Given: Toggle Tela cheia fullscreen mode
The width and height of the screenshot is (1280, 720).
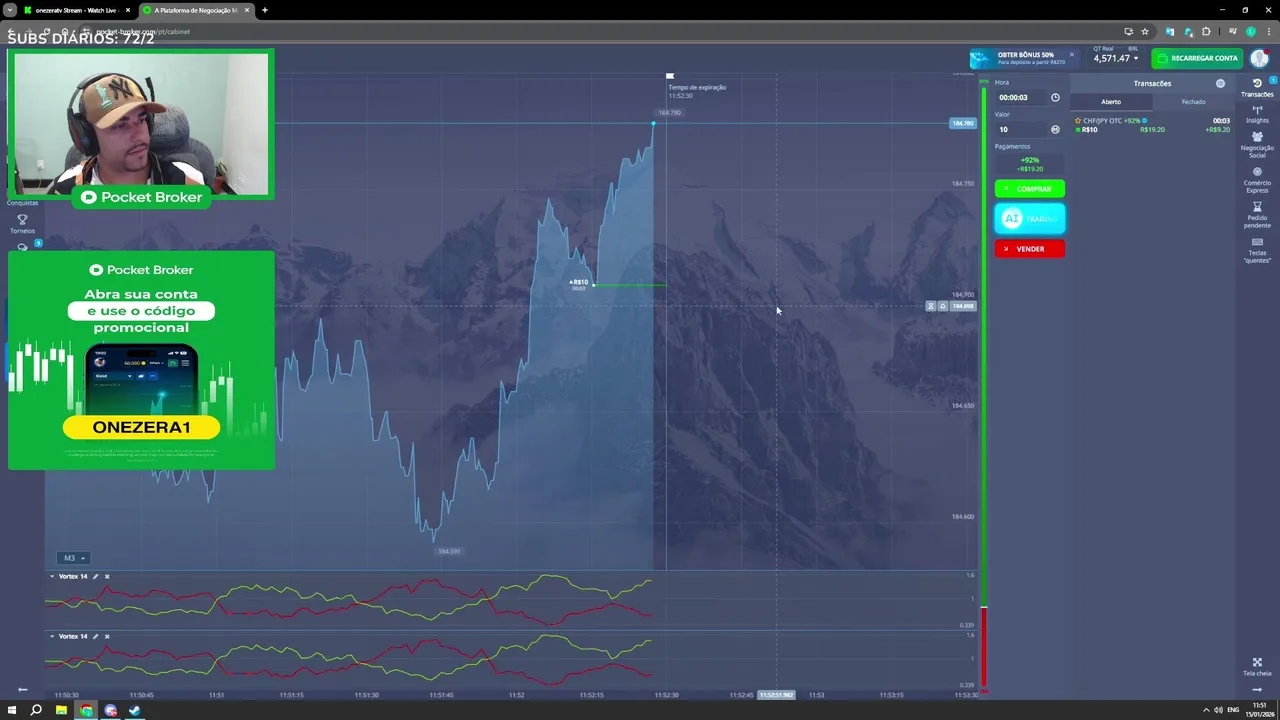Looking at the screenshot, I should tap(1257, 666).
